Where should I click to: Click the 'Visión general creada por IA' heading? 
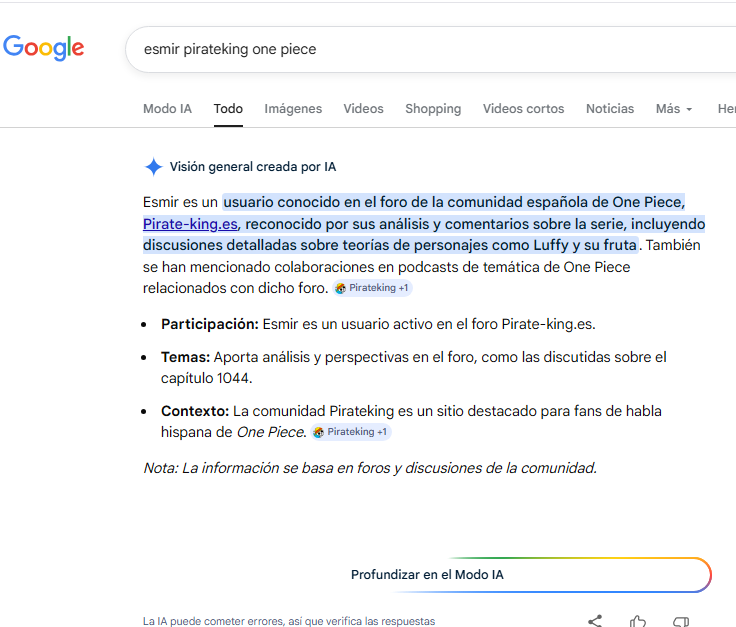point(253,167)
